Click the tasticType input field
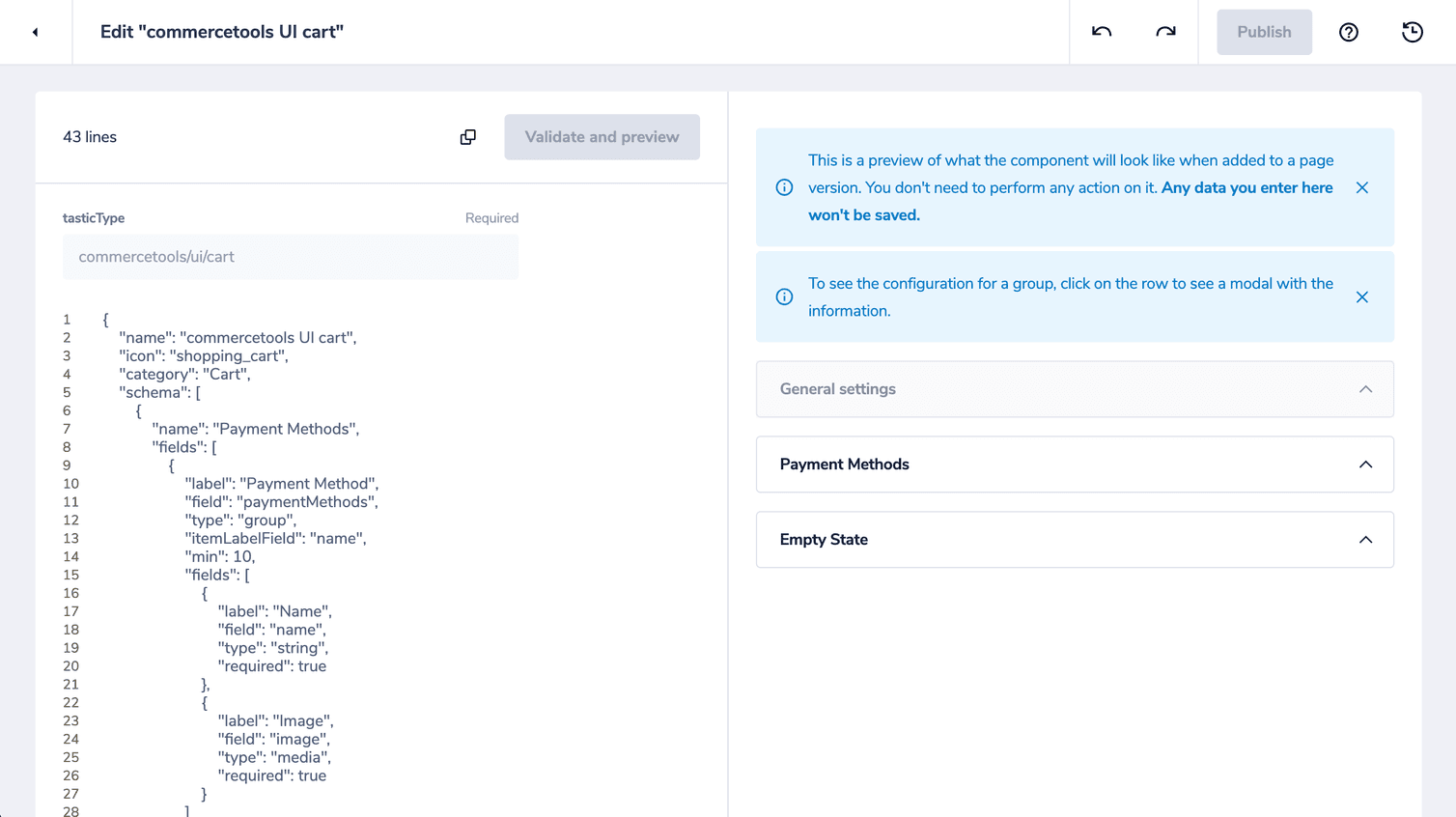Screen dimensions: 1456x817 pyautogui.click(x=290, y=257)
